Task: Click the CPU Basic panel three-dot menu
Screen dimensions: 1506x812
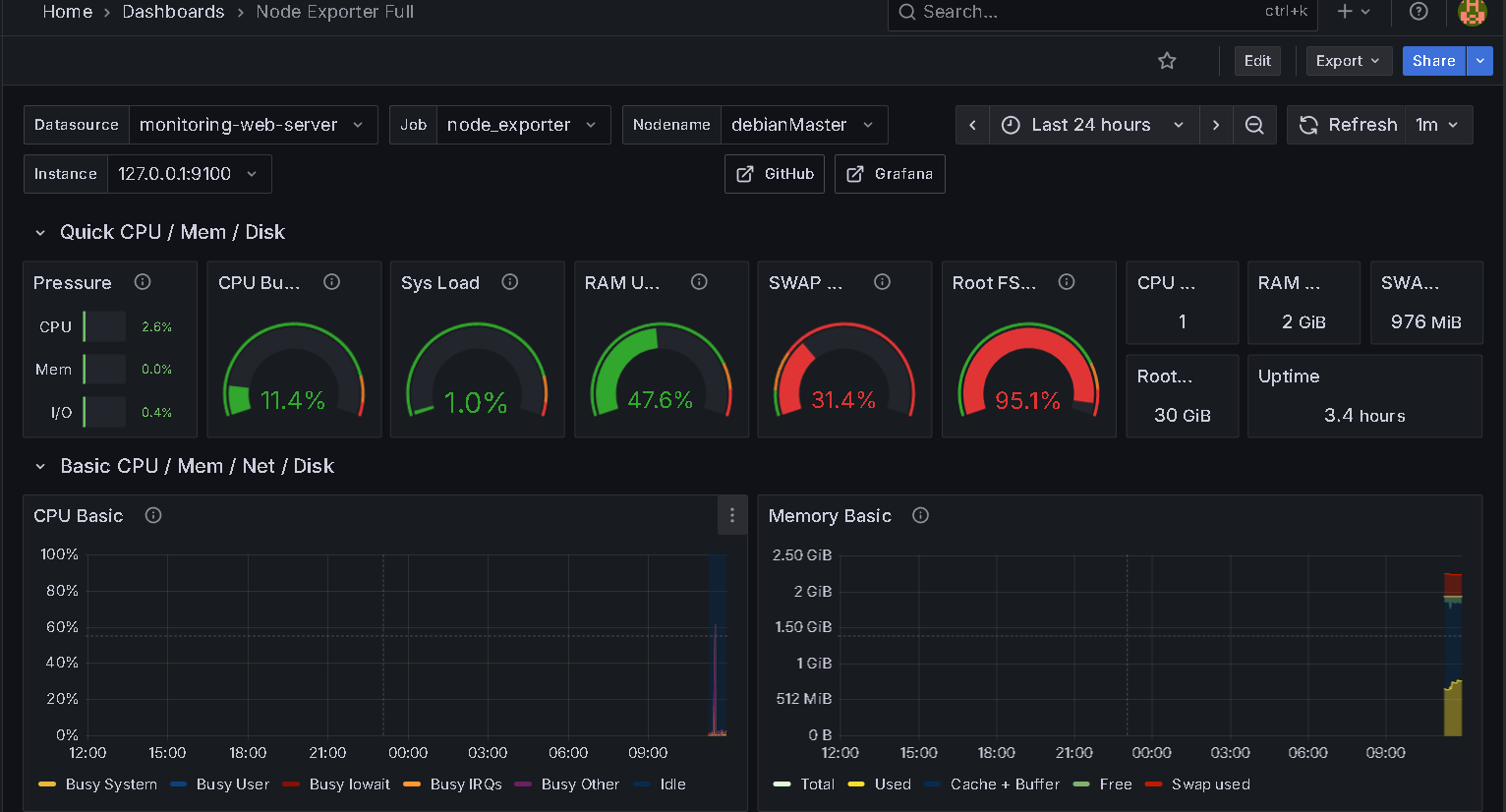Action: click(731, 515)
